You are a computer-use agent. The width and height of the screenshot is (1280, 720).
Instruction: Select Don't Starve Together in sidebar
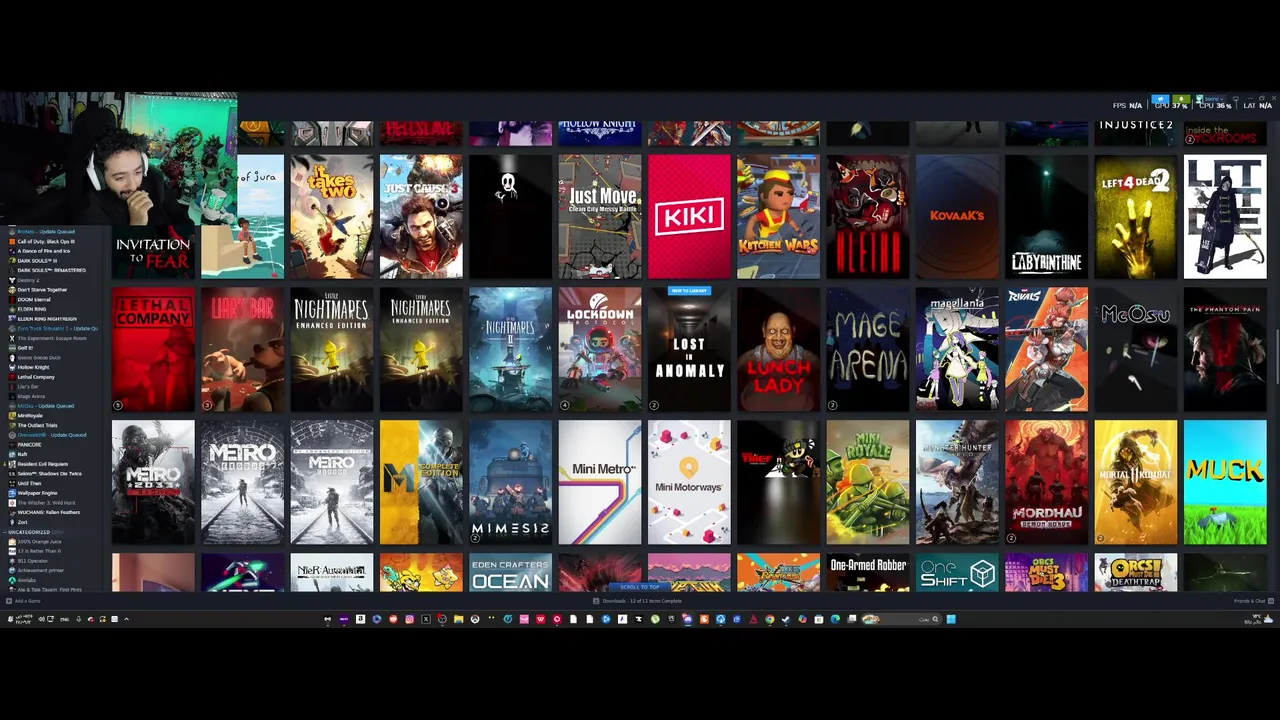[x=38, y=290]
